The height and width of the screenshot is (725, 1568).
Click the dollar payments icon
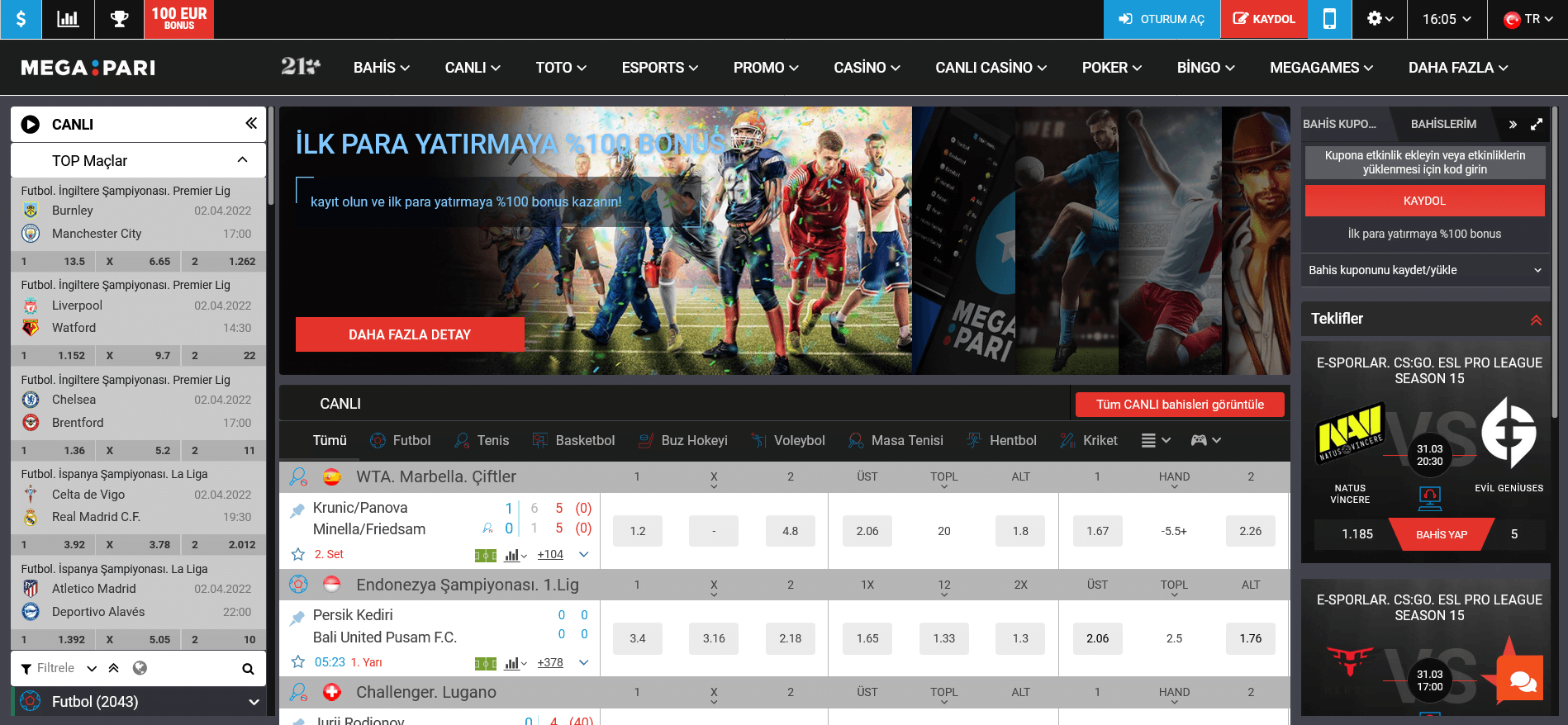pyautogui.click(x=21, y=19)
